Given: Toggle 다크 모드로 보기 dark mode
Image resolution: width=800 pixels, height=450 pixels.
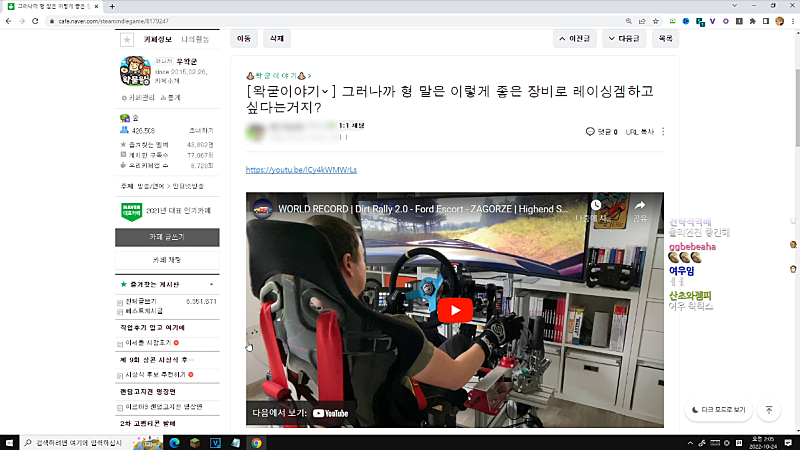Looking at the screenshot, I should (x=718, y=410).
